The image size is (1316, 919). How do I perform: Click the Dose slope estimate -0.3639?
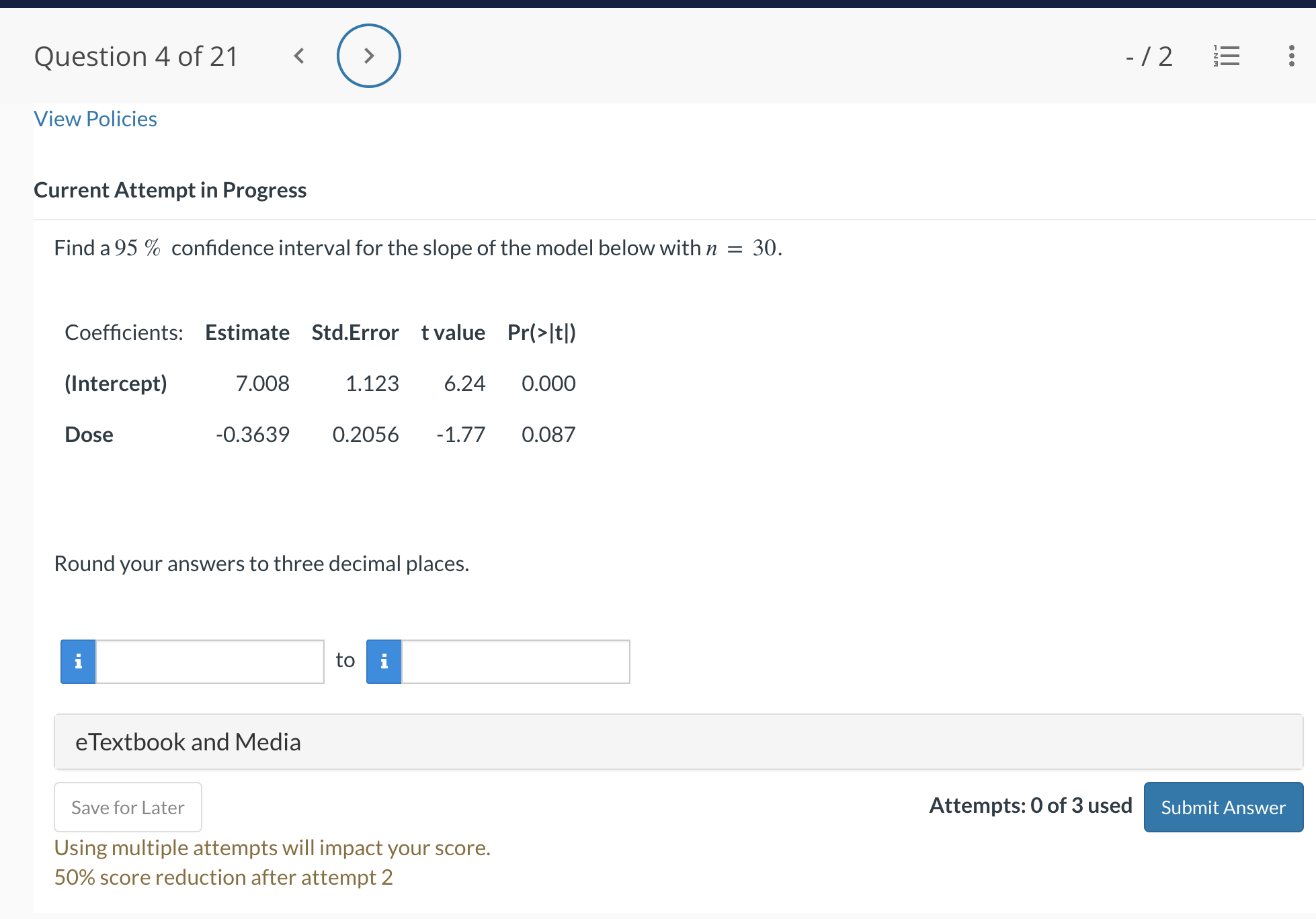(253, 435)
